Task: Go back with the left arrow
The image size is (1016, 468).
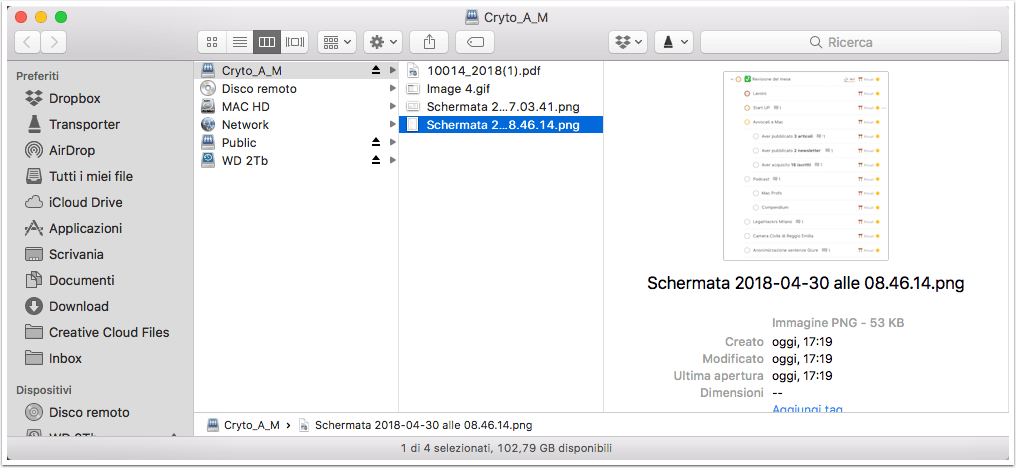Action: [x=27, y=42]
